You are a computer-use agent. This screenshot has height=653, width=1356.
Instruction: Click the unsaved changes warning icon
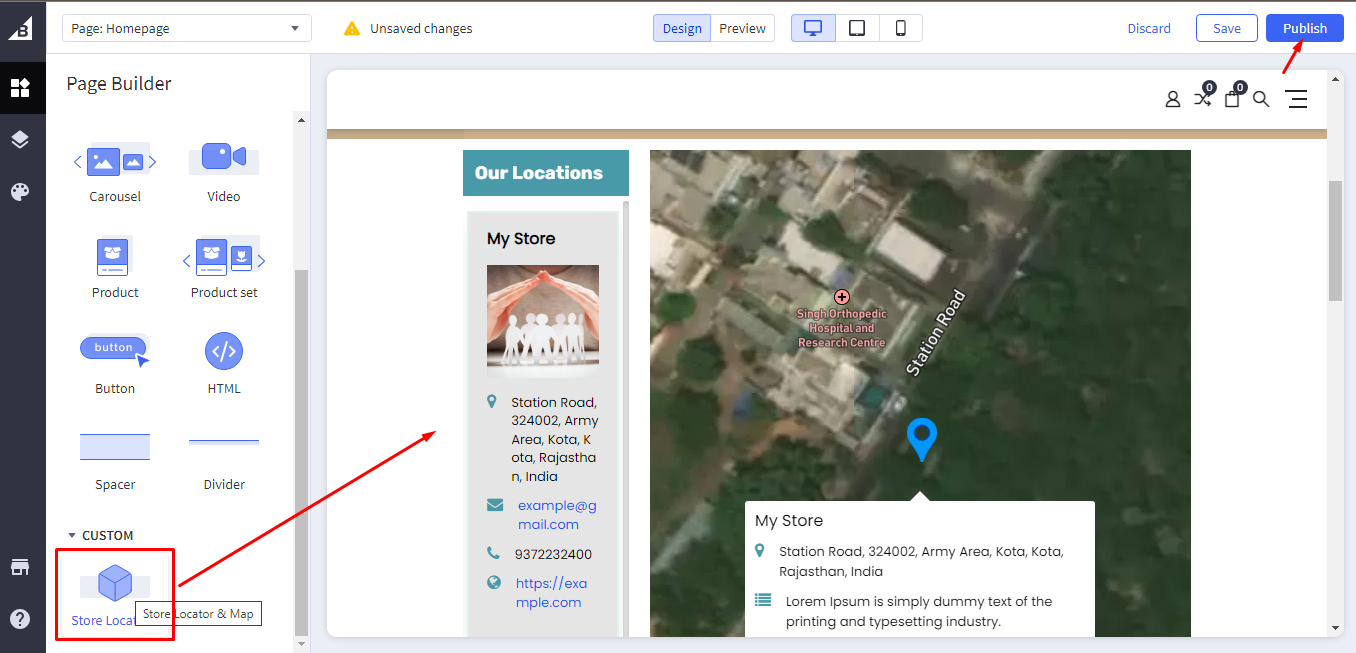352,29
